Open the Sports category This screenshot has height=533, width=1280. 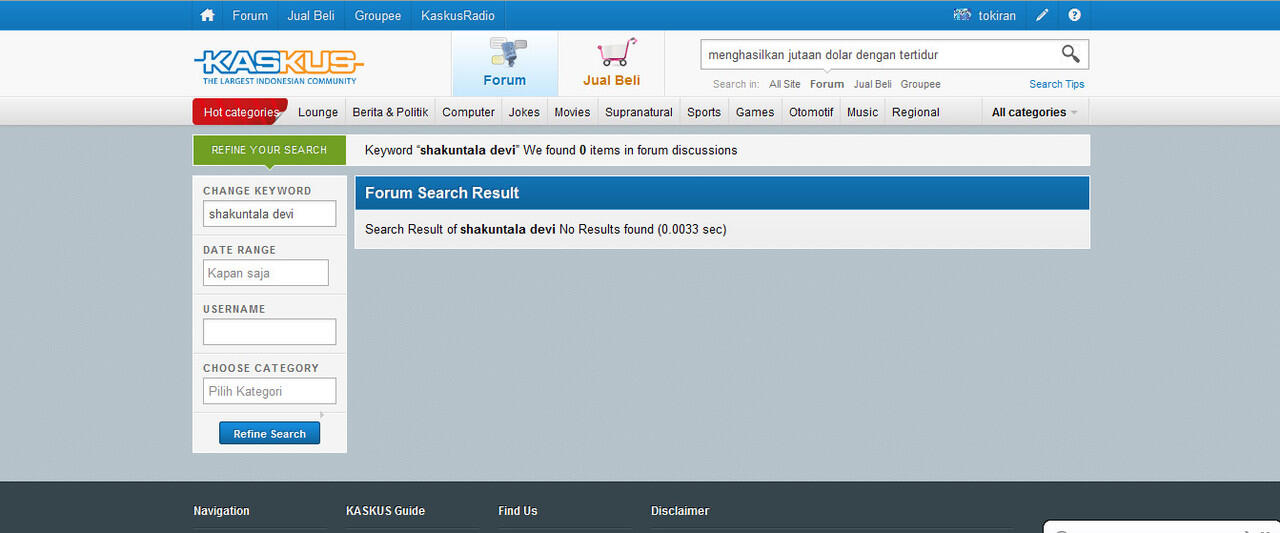coord(704,112)
